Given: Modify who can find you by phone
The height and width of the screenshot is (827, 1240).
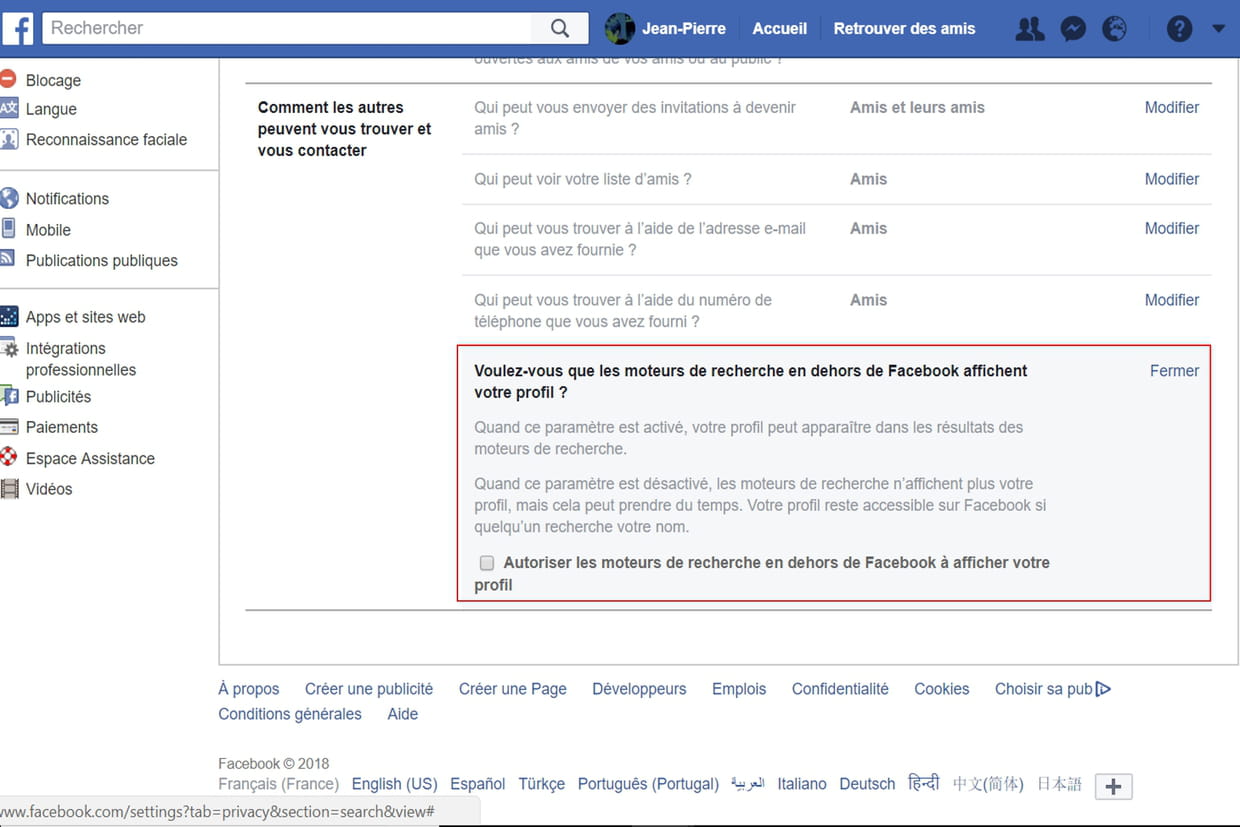Looking at the screenshot, I should pos(1172,300).
